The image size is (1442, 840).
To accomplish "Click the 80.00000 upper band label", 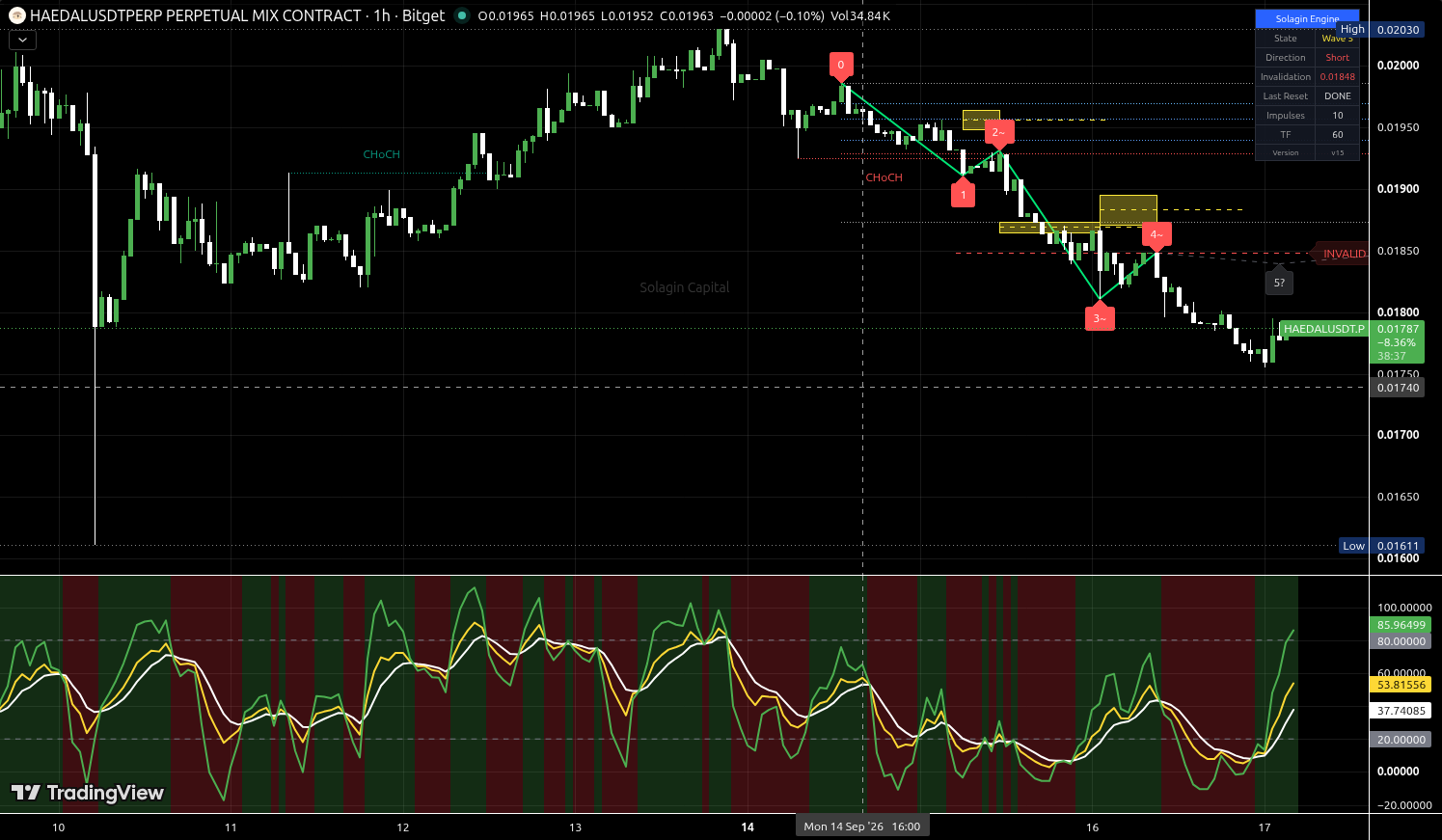I will [x=1401, y=641].
